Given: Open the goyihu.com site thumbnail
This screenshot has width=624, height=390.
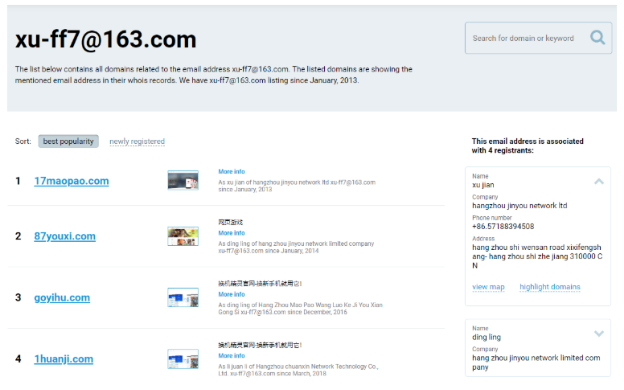Looking at the screenshot, I should pyautogui.click(x=183, y=298).
